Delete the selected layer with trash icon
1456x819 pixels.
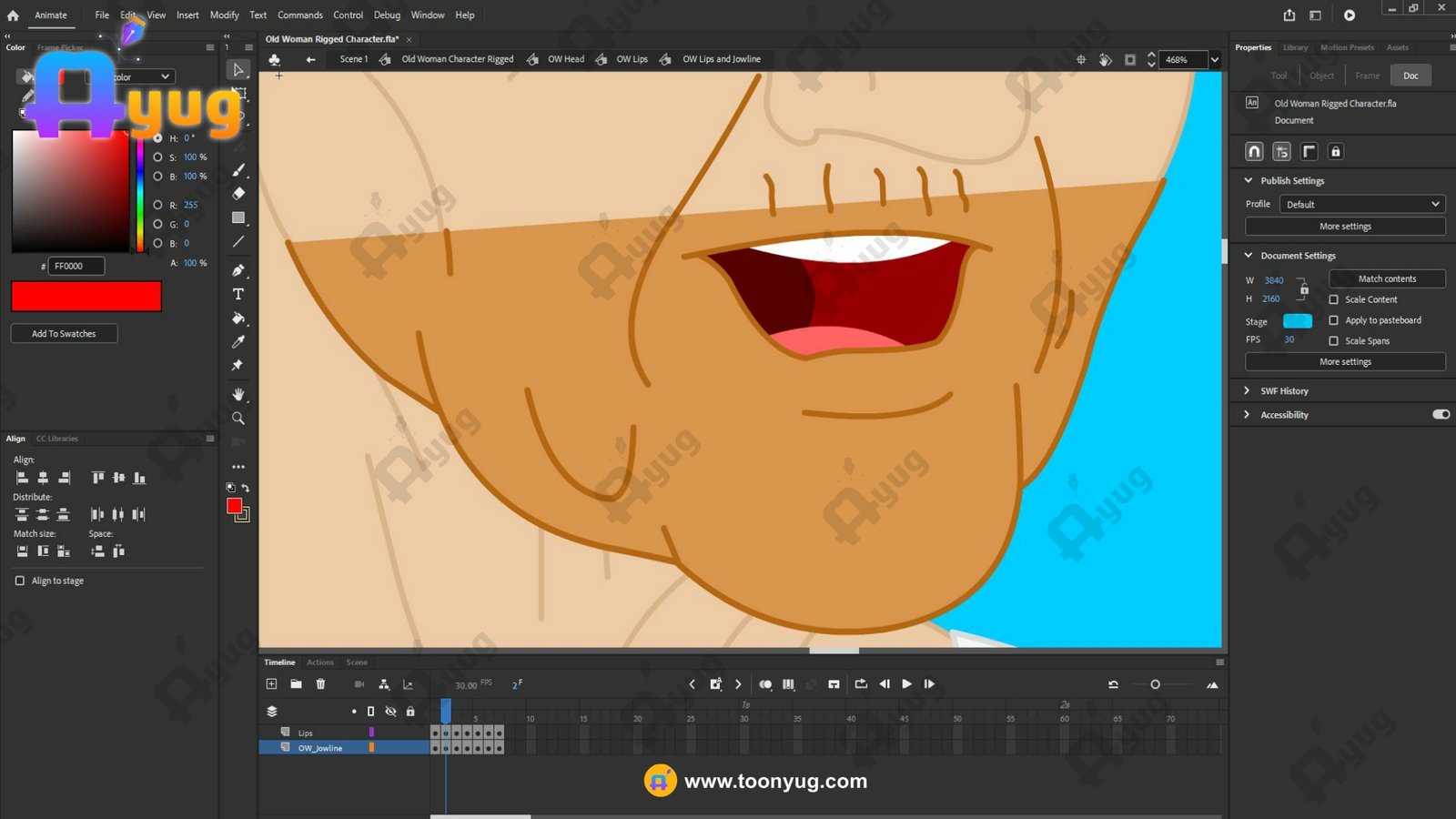[x=320, y=683]
